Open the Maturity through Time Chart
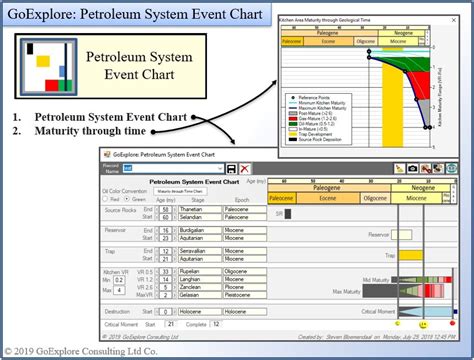The height and width of the screenshot is (360, 474). 180,191
